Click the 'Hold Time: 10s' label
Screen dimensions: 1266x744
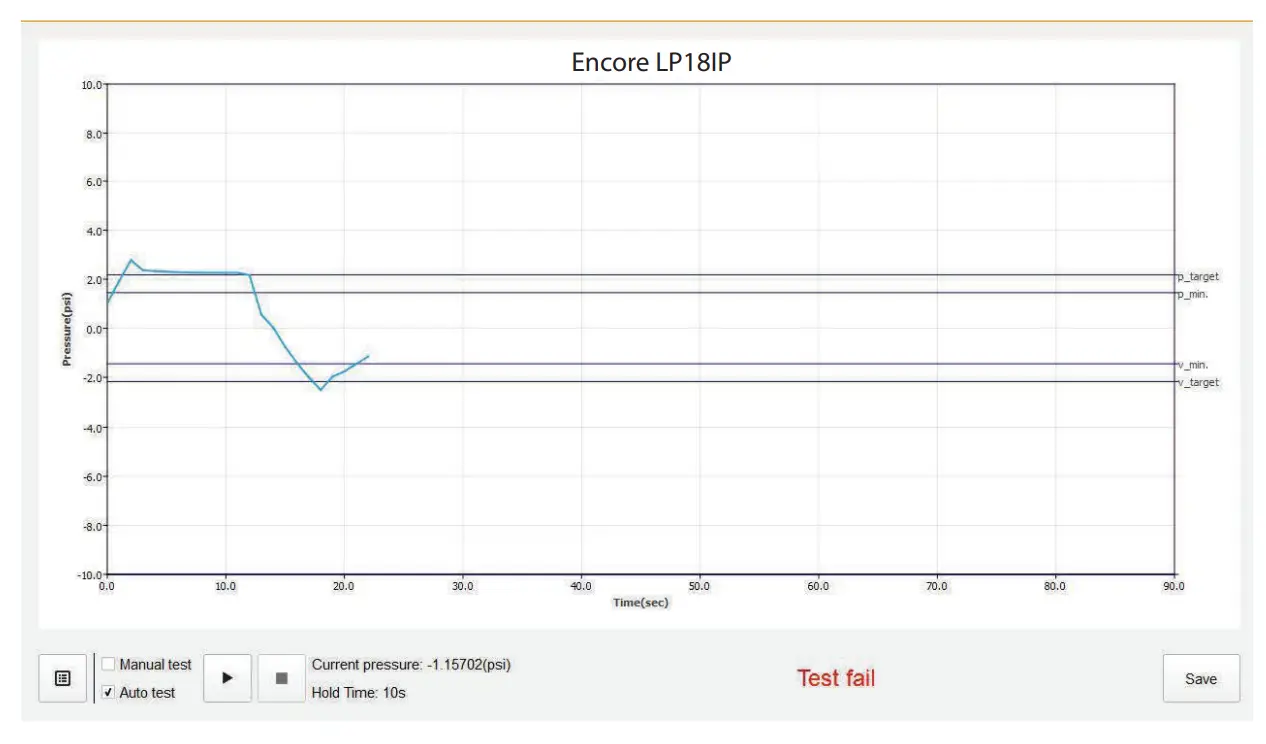[359, 692]
